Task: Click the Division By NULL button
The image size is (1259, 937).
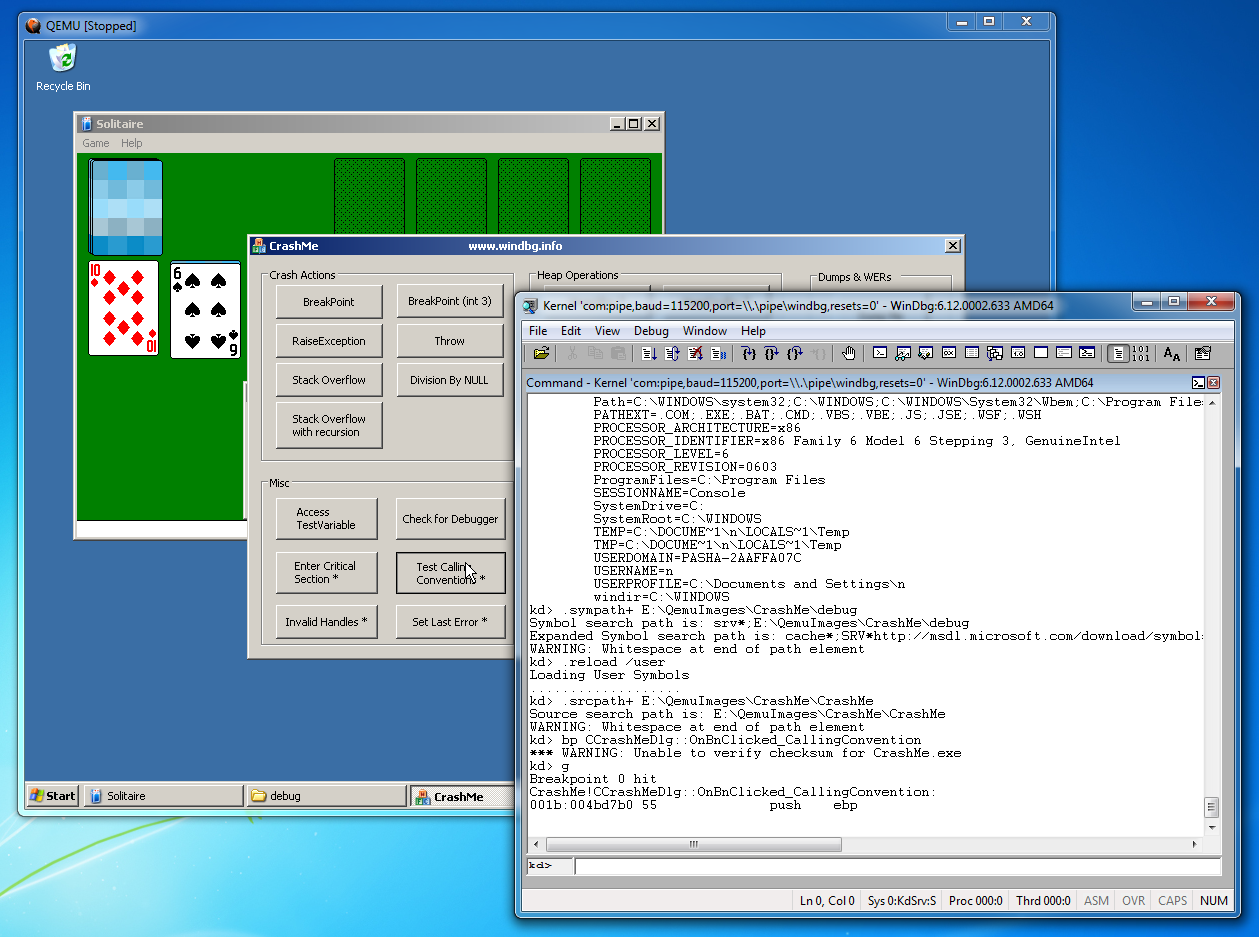Action: pyautogui.click(x=450, y=380)
